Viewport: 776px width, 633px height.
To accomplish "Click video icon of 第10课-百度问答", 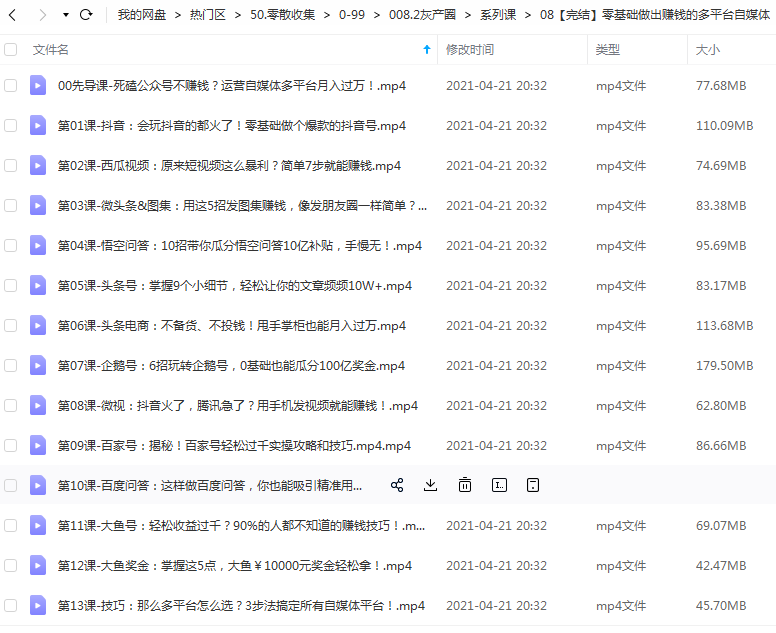I will click(x=38, y=486).
